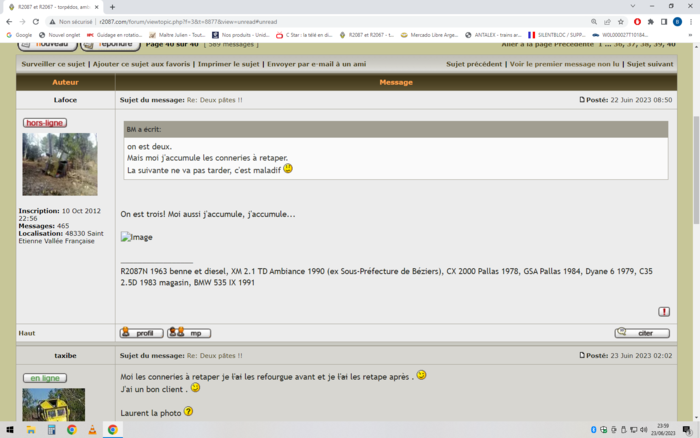Click post icon beside 23 Juin 2023 date
Screen dimensions: 700x438
click(582, 355)
